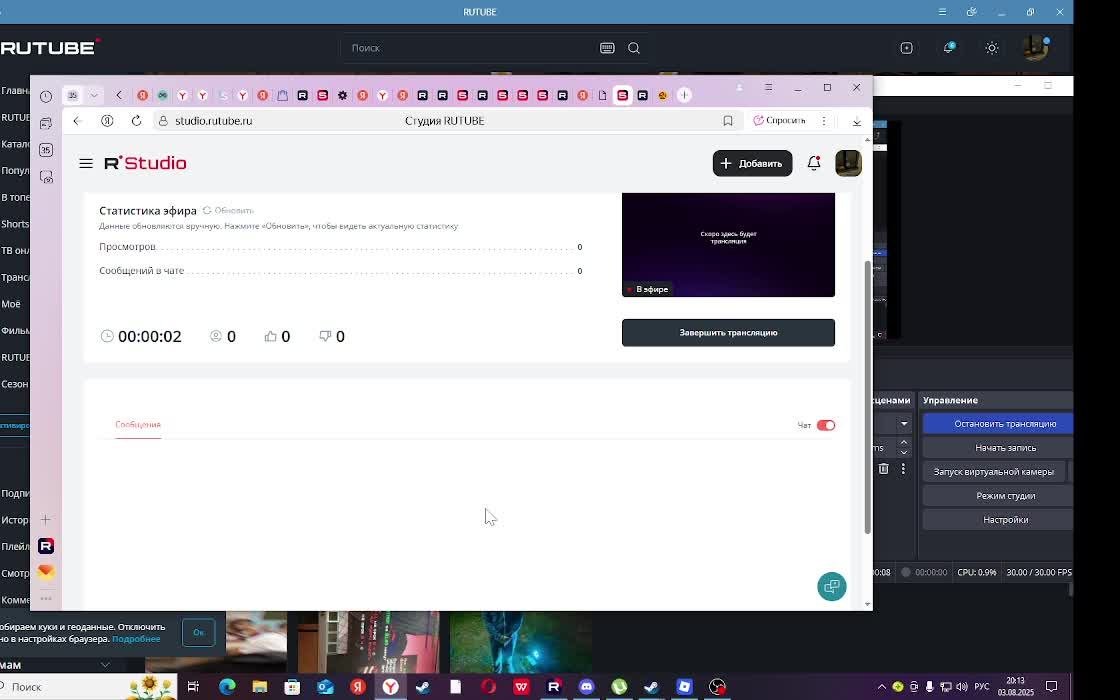Open RUTUBE notifications bell in background window
Image resolution: width=1120 pixels, height=700 pixels.
(949, 48)
